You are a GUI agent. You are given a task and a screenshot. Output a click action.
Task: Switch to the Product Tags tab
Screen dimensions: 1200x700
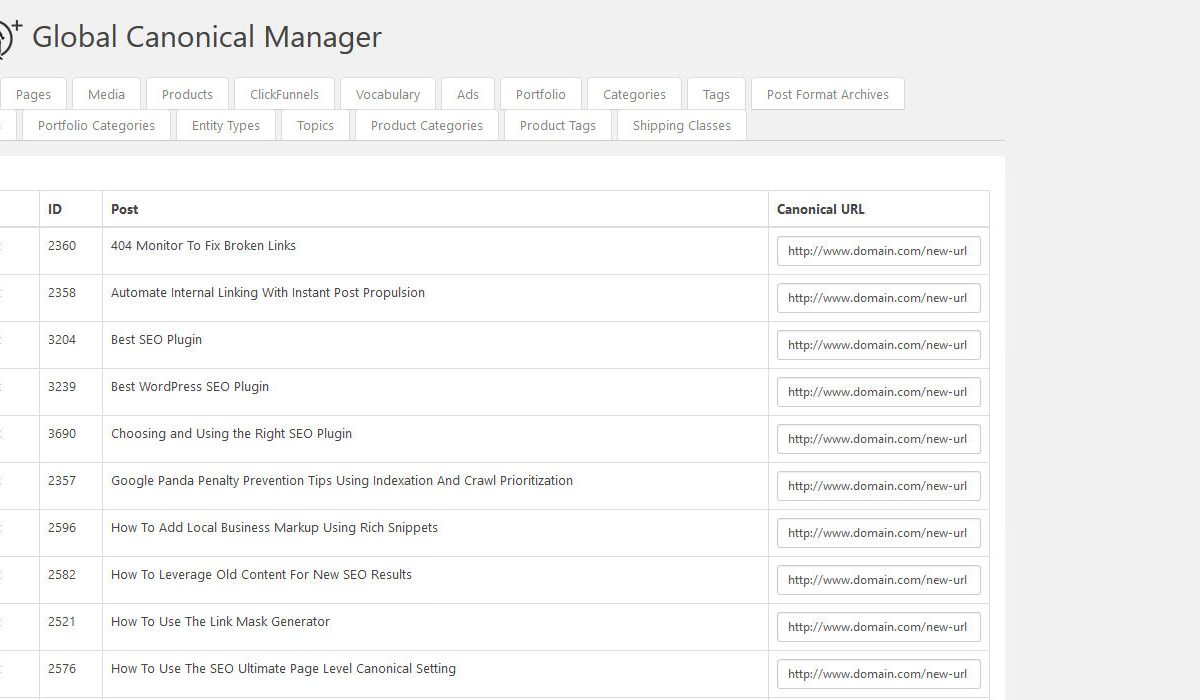[x=557, y=125]
